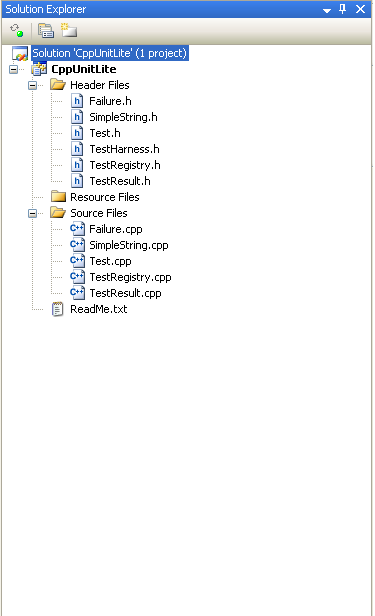Select the TestRegistry.cpp file name
Image resolution: width=375 pixels, height=616 pixels.
pyautogui.click(x=130, y=277)
